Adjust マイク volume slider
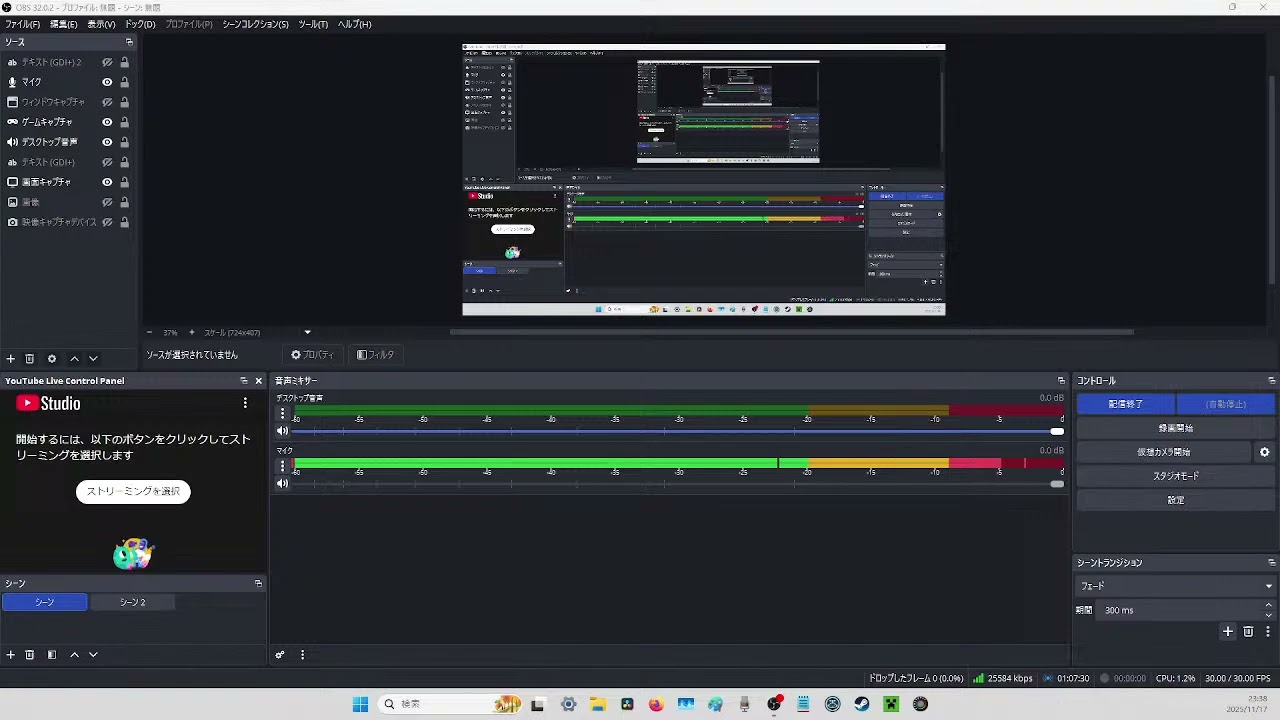Screen dimensions: 1280x720 coord(678,484)
